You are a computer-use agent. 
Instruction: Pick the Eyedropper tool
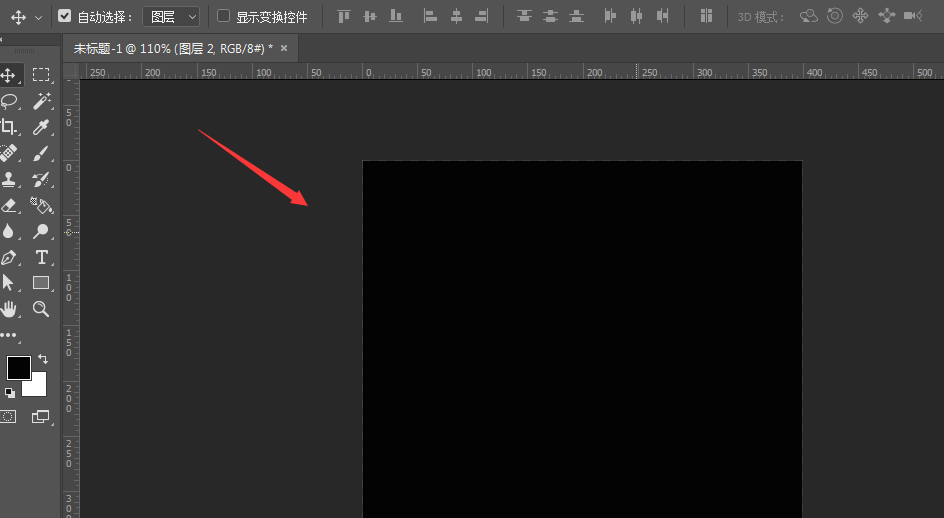tap(42, 127)
